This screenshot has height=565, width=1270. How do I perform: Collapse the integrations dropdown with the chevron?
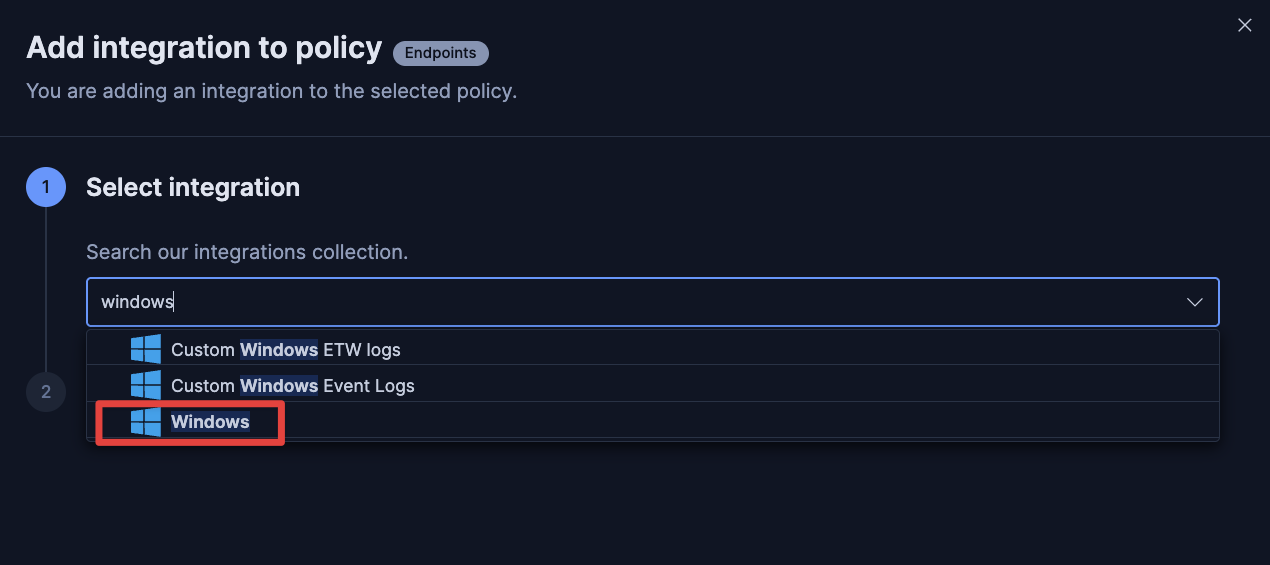point(1194,302)
